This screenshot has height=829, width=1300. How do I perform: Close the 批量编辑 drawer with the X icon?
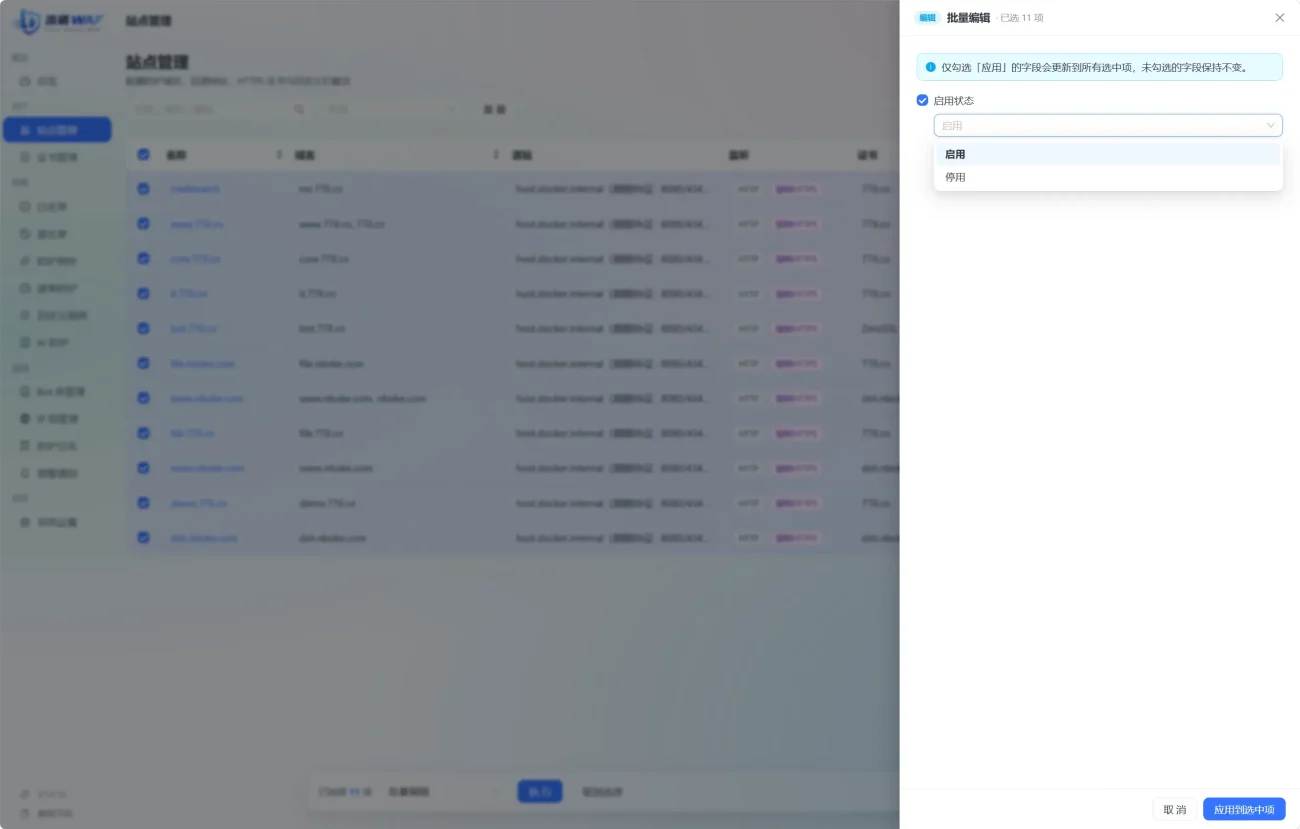pos(1280,18)
